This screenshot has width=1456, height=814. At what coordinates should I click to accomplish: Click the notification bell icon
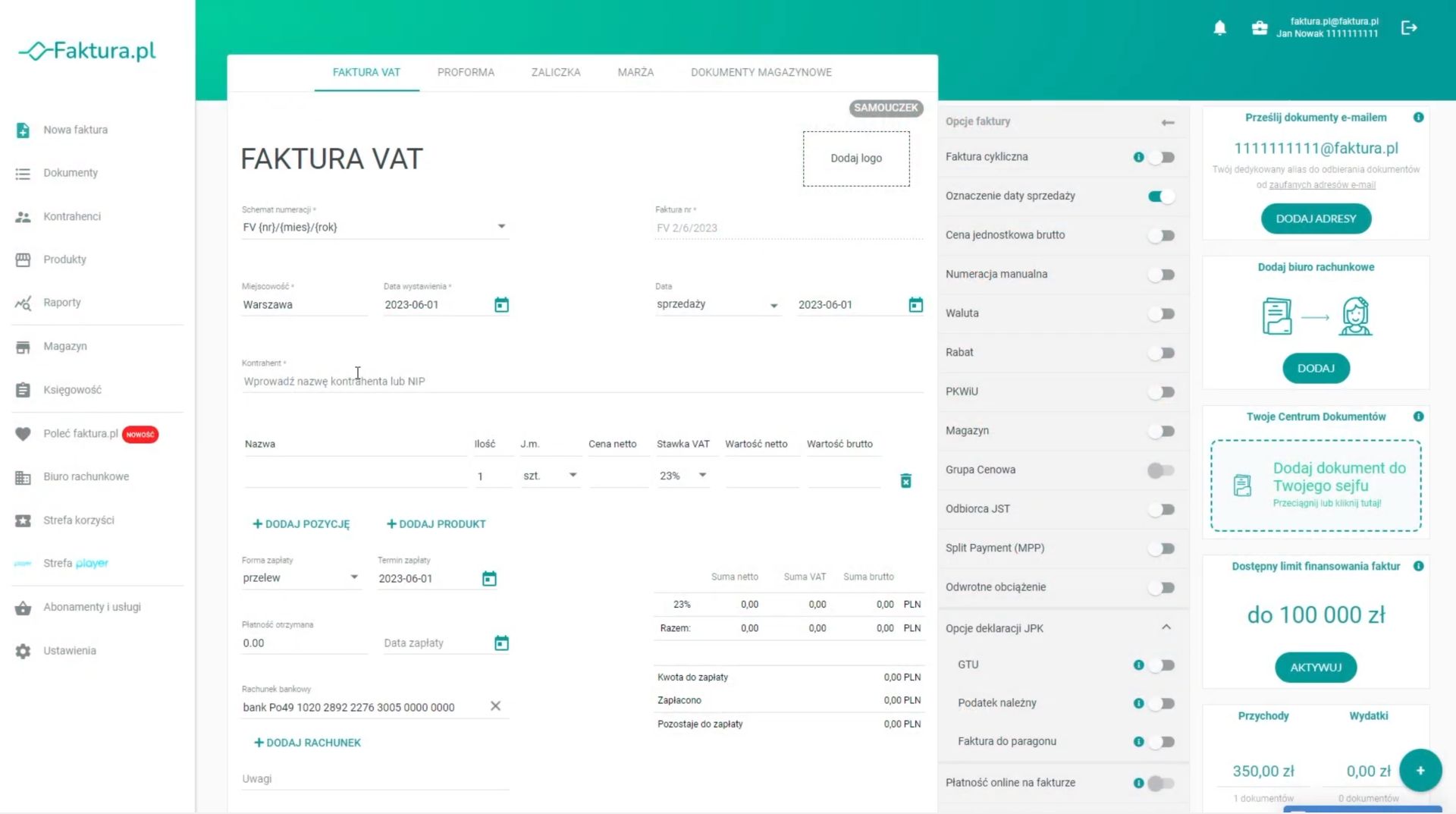[x=1219, y=28]
